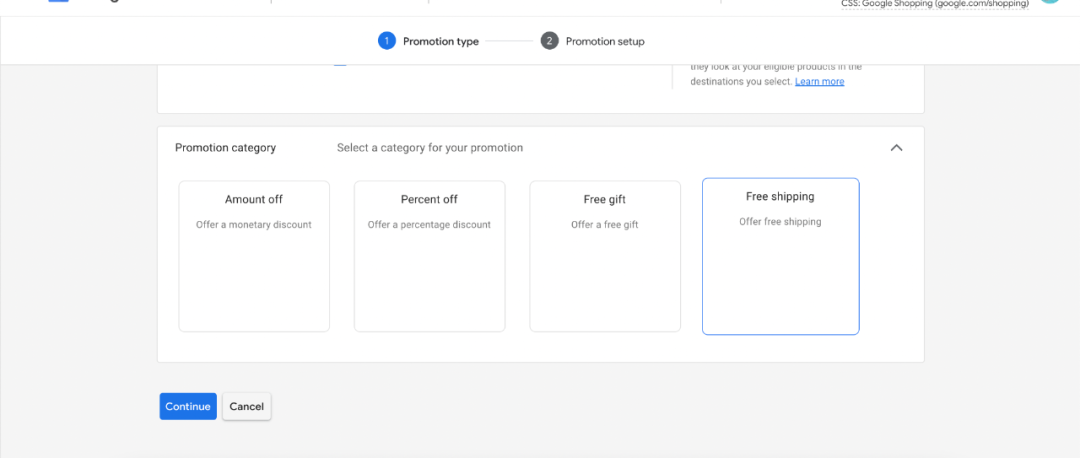Choose the Percent off category card
Screen dimensions: 1080x458
click(x=429, y=256)
